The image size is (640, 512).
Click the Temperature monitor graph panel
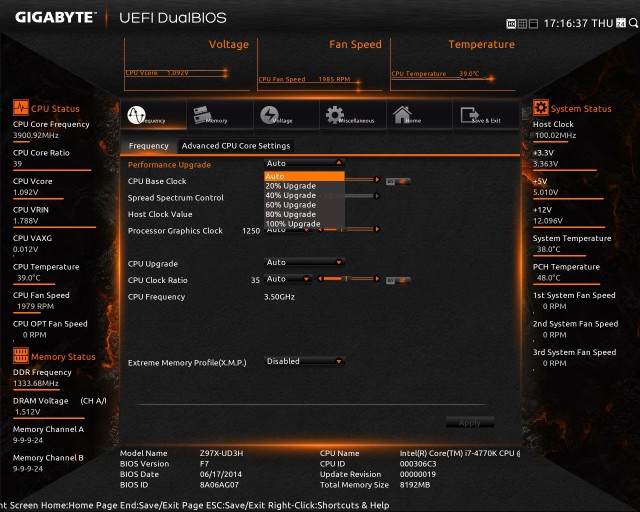click(x=453, y=65)
